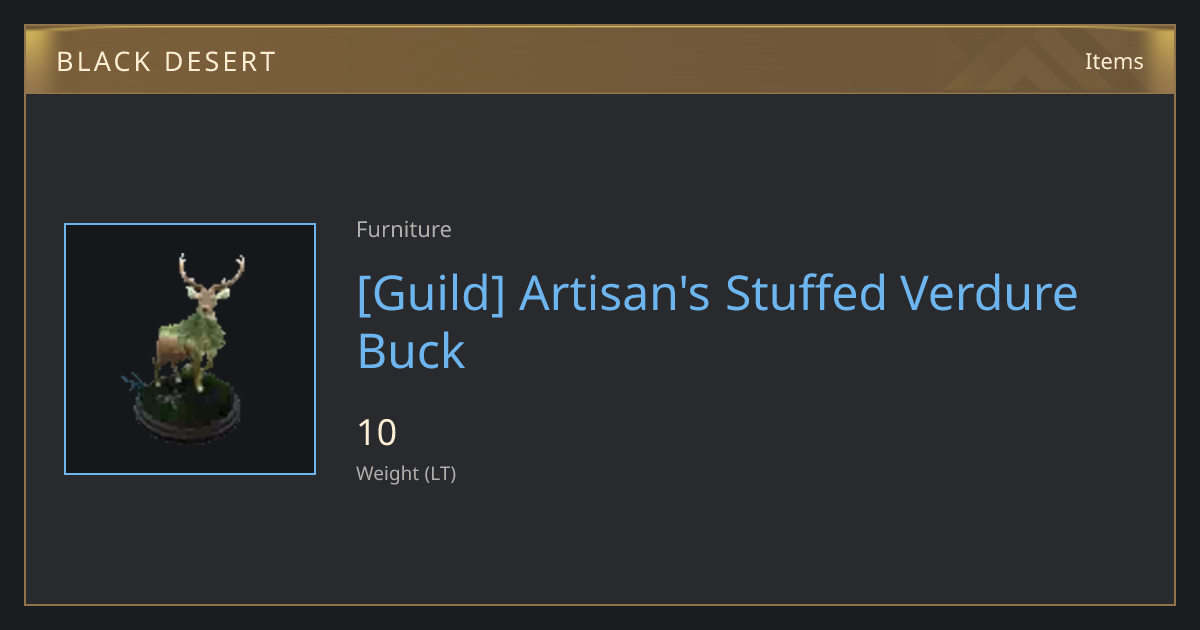Select the deer's antlers in the thumbnail

[x=211, y=272]
